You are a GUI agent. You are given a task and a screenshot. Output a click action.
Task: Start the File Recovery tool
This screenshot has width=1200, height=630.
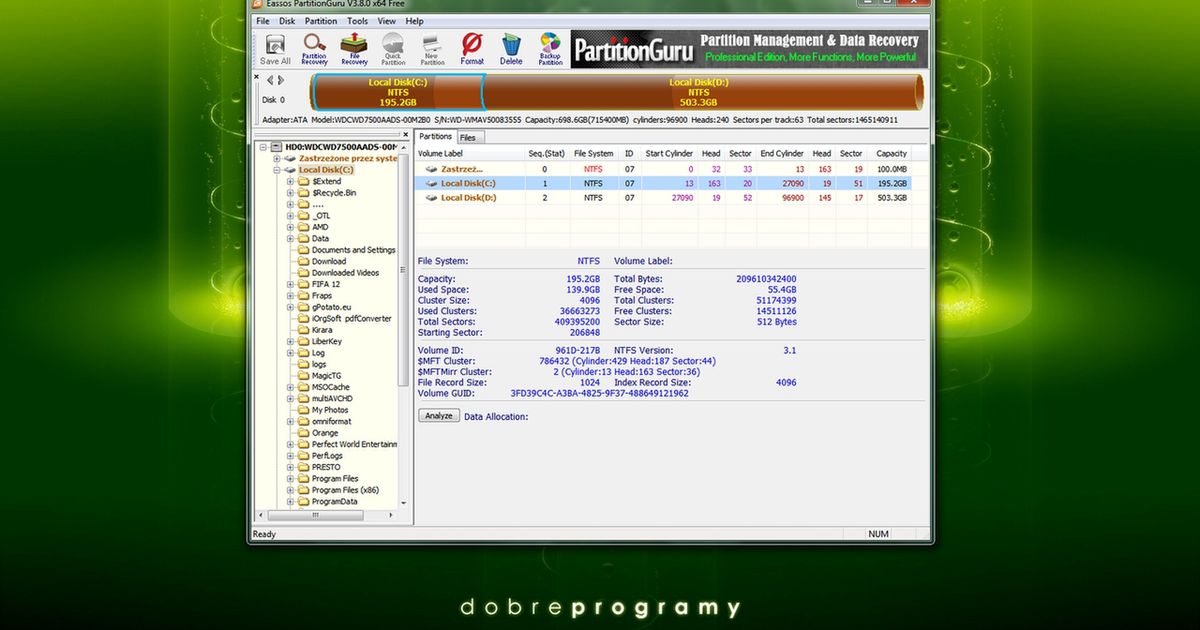pyautogui.click(x=354, y=49)
